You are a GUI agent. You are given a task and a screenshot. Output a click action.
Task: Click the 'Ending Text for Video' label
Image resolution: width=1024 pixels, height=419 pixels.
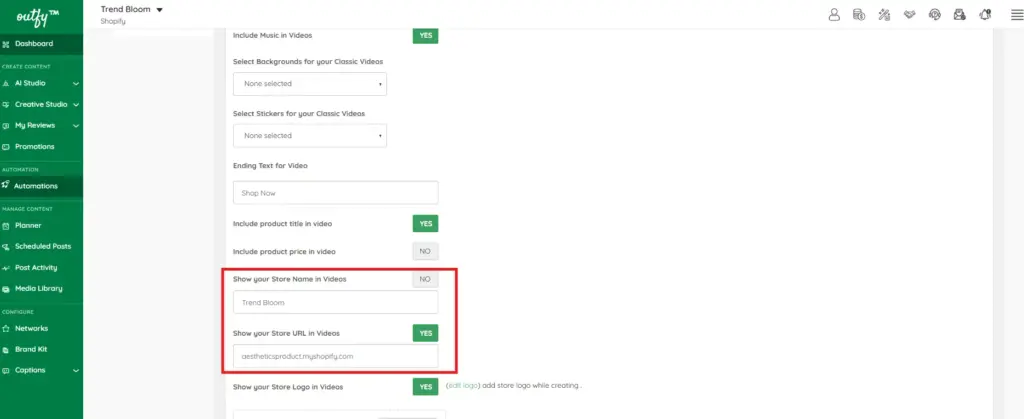(270, 166)
